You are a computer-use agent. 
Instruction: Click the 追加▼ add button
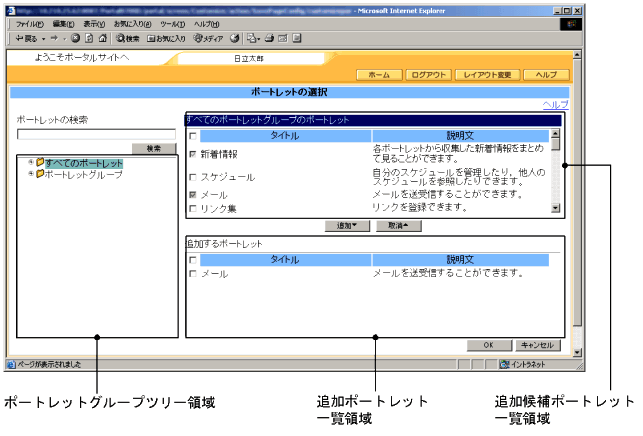point(347,226)
